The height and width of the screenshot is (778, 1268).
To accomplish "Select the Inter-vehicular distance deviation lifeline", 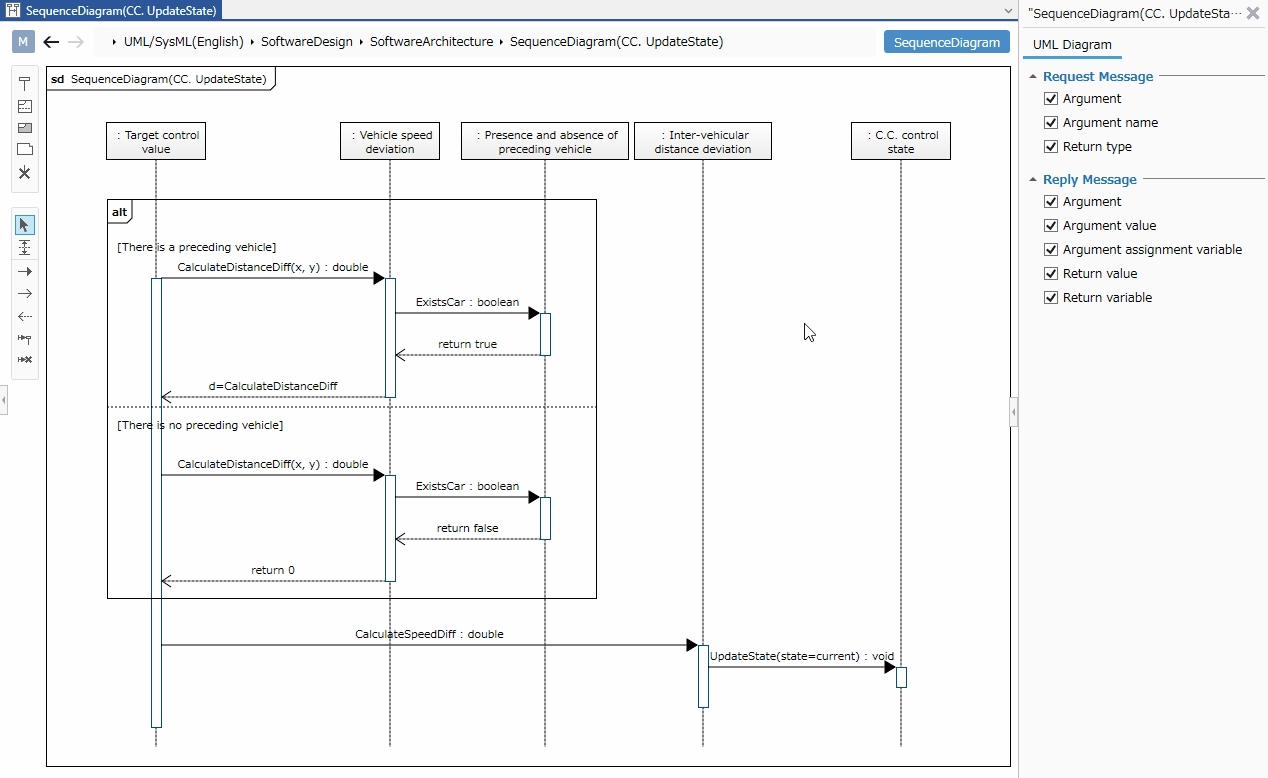I will [x=703, y=141].
